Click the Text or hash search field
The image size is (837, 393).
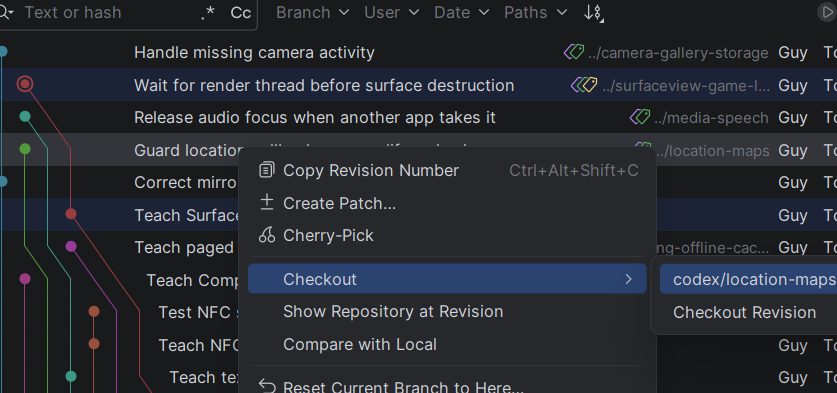click(x=107, y=12)
